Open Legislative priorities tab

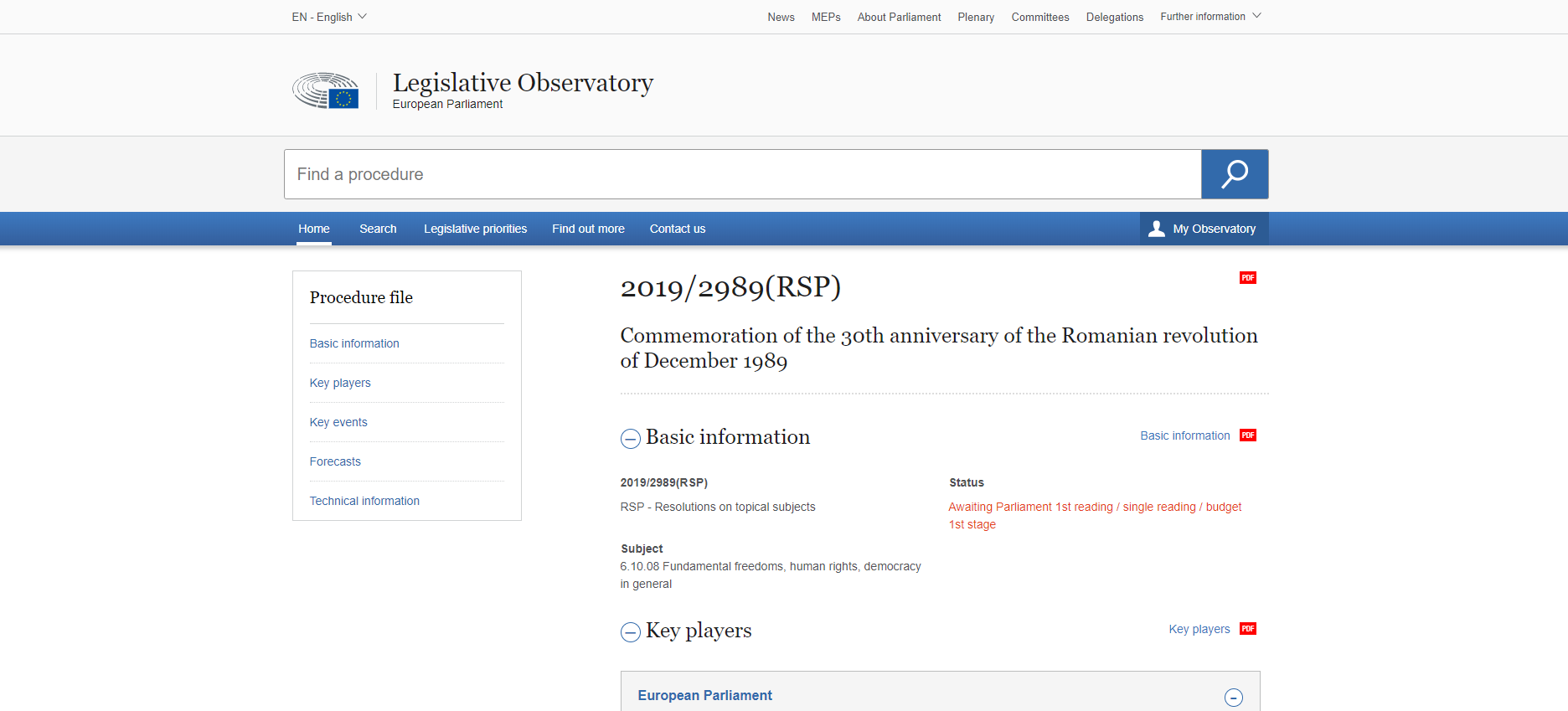click(x=476, y=229)
